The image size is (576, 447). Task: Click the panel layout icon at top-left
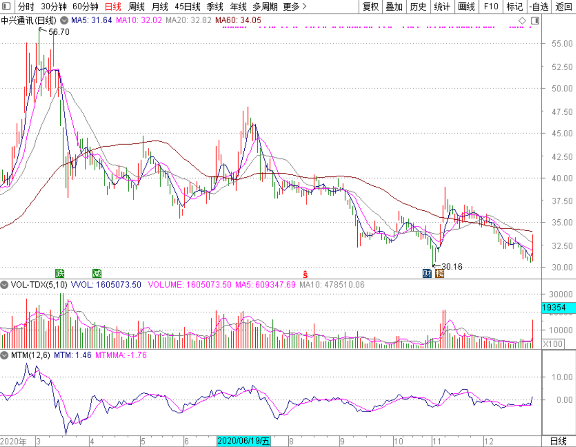[6, 6]
